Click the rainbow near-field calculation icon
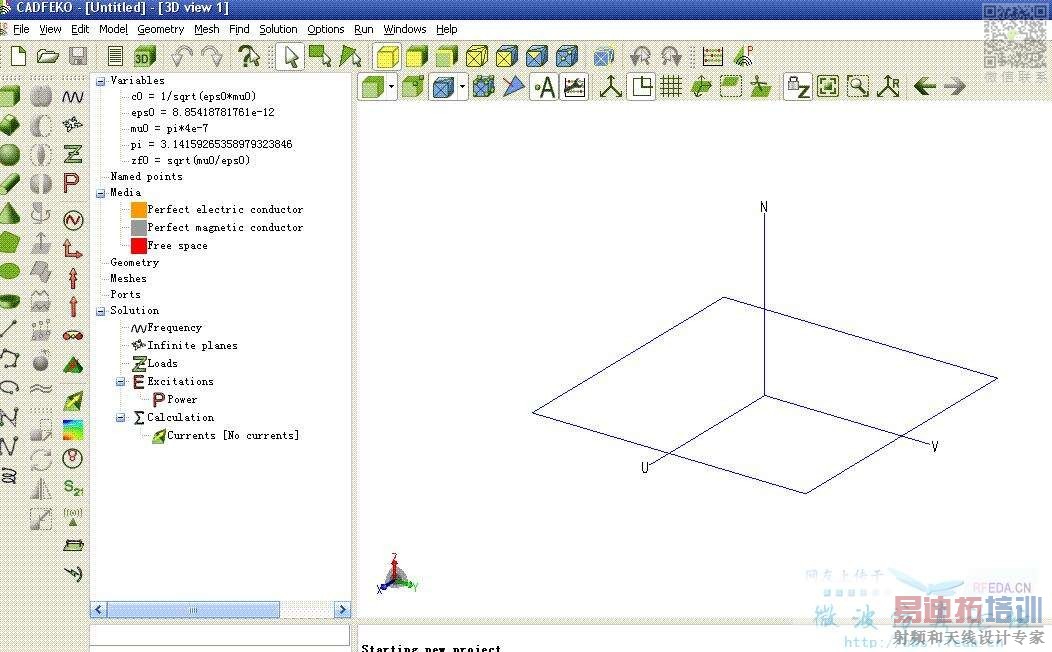 pos(73,429)
